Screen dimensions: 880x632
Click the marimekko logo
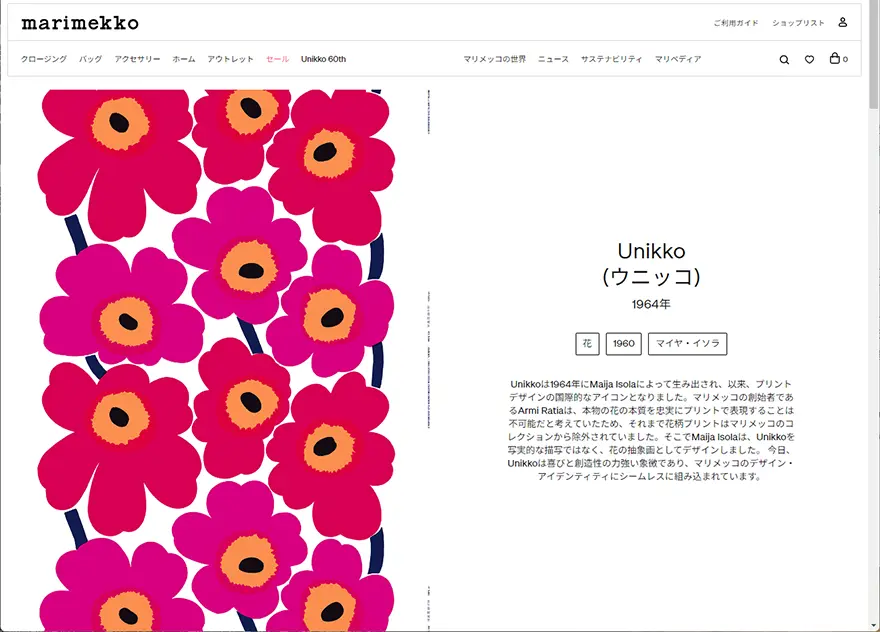80,23
